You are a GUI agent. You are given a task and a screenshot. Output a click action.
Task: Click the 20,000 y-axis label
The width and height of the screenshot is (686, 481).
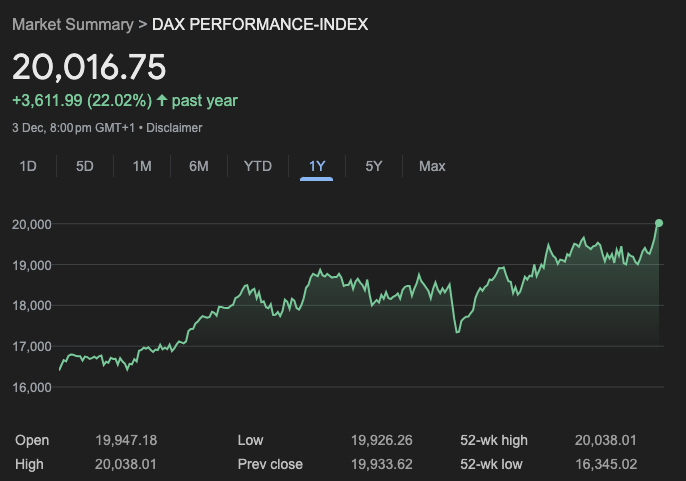click(32, 225)
